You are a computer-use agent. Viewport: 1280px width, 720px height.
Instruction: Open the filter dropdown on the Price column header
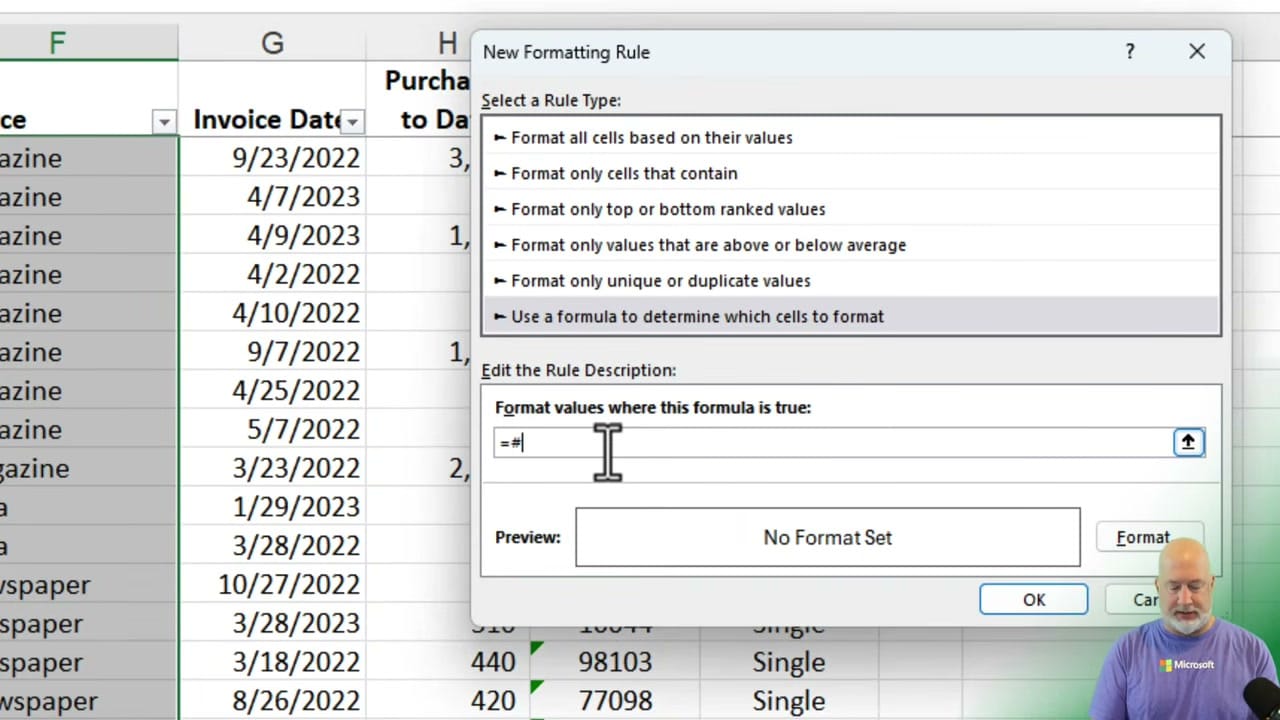(163, 120)
